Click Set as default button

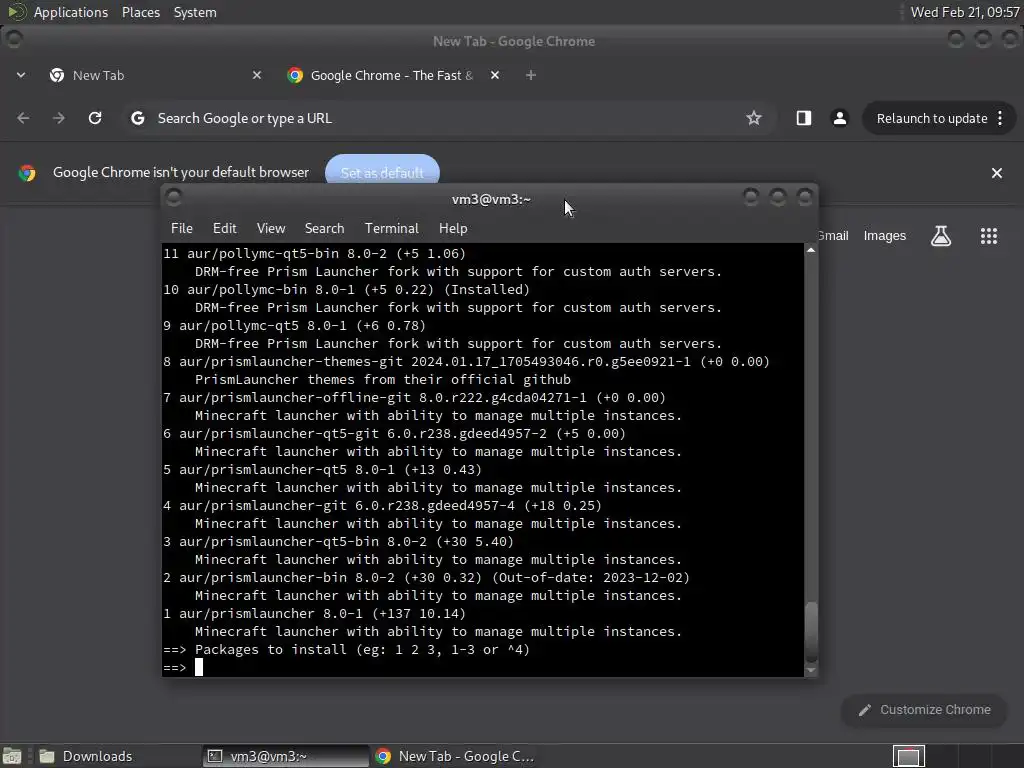point(382,172)
